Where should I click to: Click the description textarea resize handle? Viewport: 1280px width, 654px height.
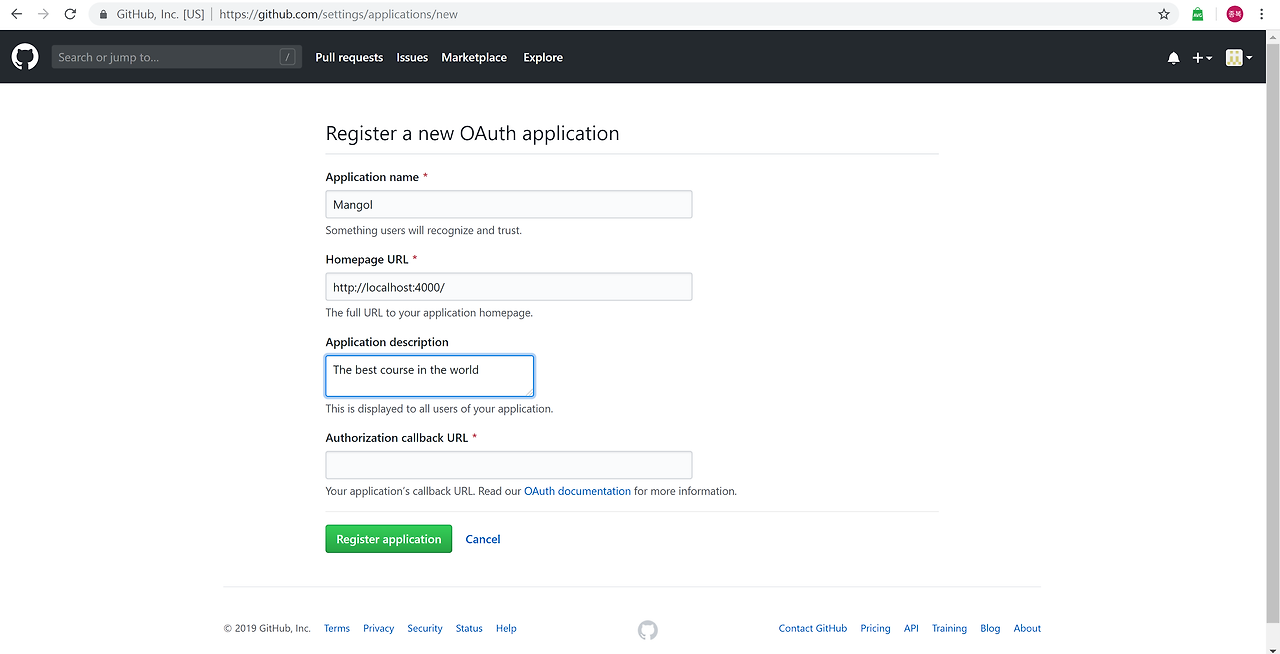click(x=528, y=391)
